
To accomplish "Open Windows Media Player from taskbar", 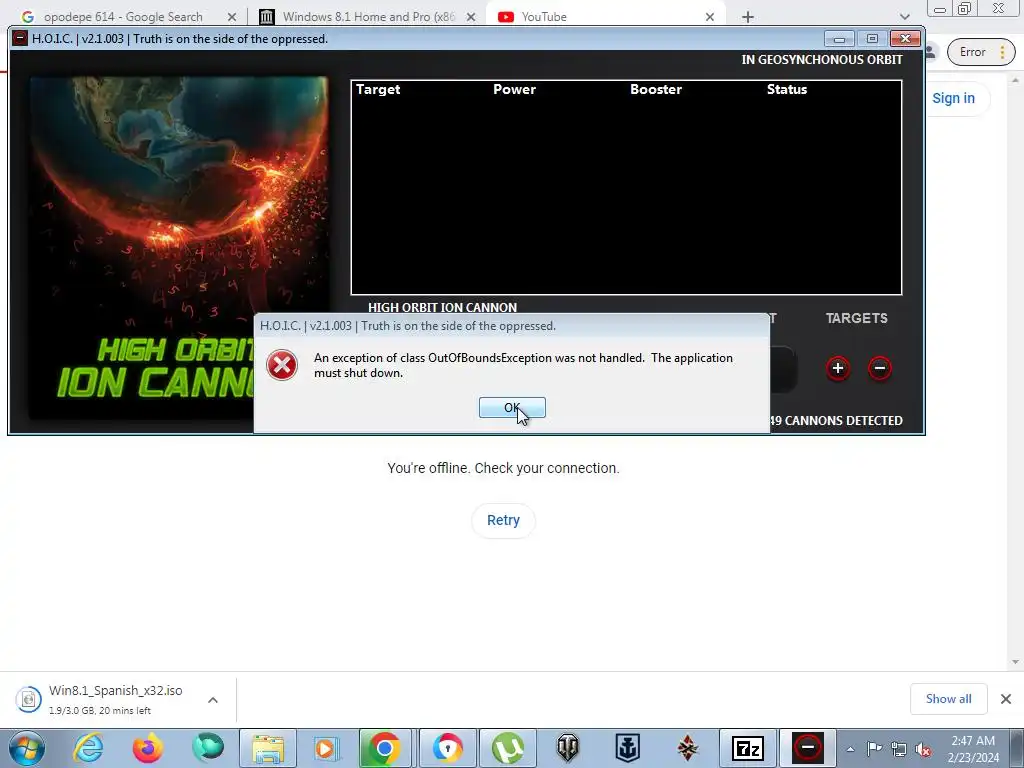I will tap(325, 748).
